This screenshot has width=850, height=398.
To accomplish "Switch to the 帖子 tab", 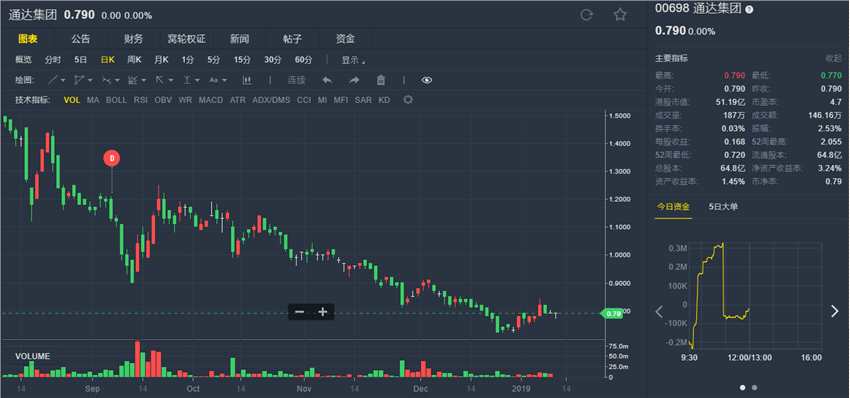I will [x=292, y=39].
